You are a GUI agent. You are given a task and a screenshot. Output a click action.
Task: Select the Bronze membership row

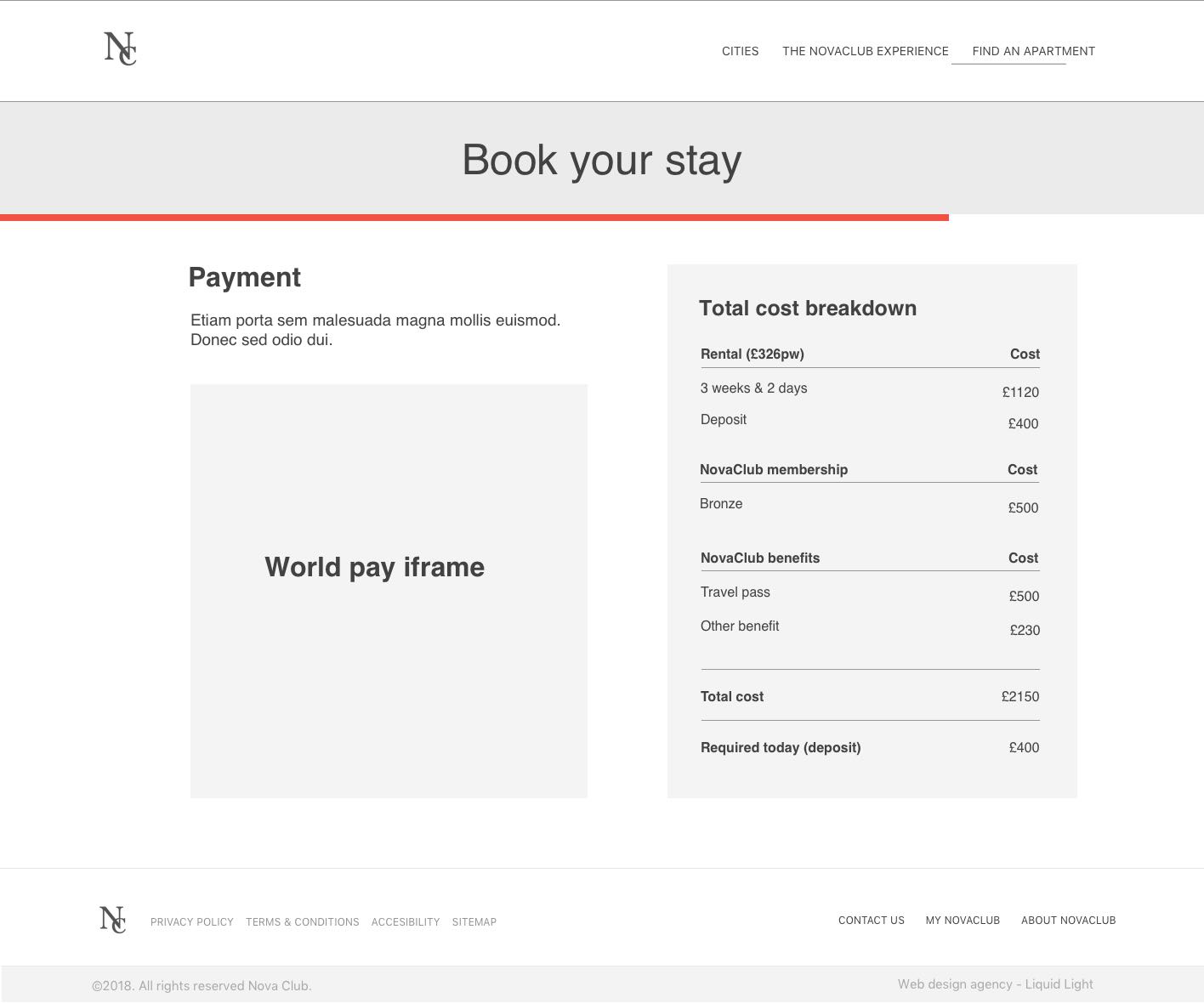[869, 506]
